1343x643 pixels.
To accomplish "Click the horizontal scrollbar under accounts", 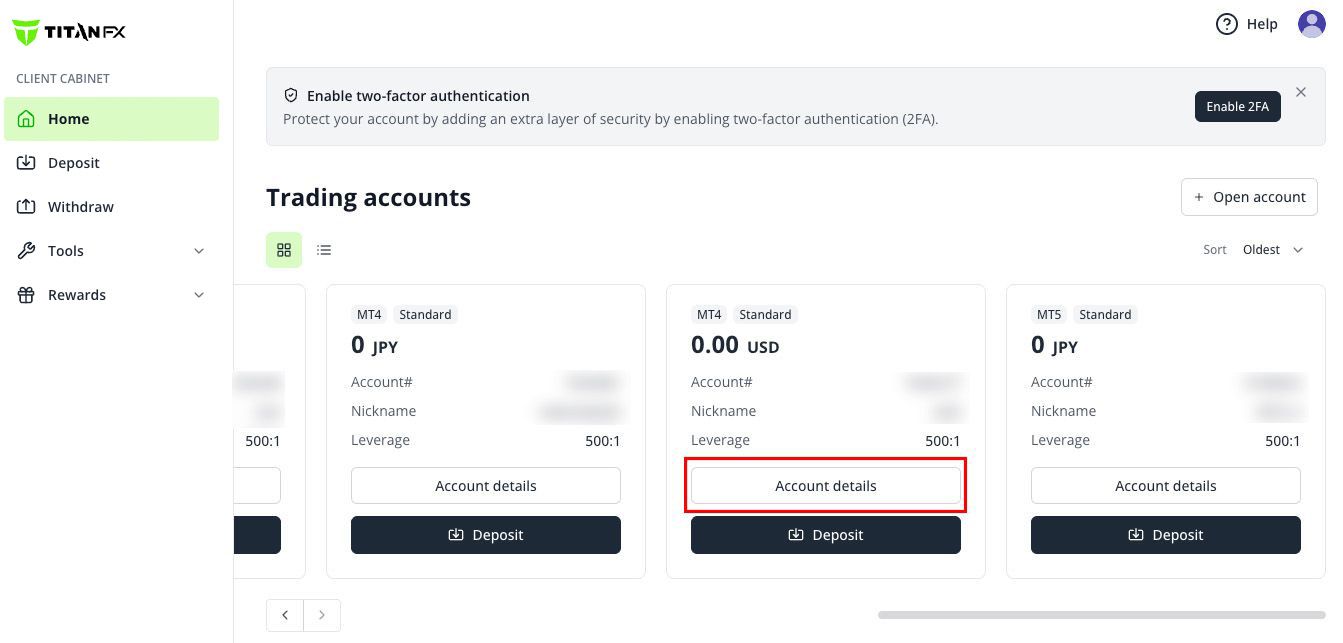I will (1101, 615).
